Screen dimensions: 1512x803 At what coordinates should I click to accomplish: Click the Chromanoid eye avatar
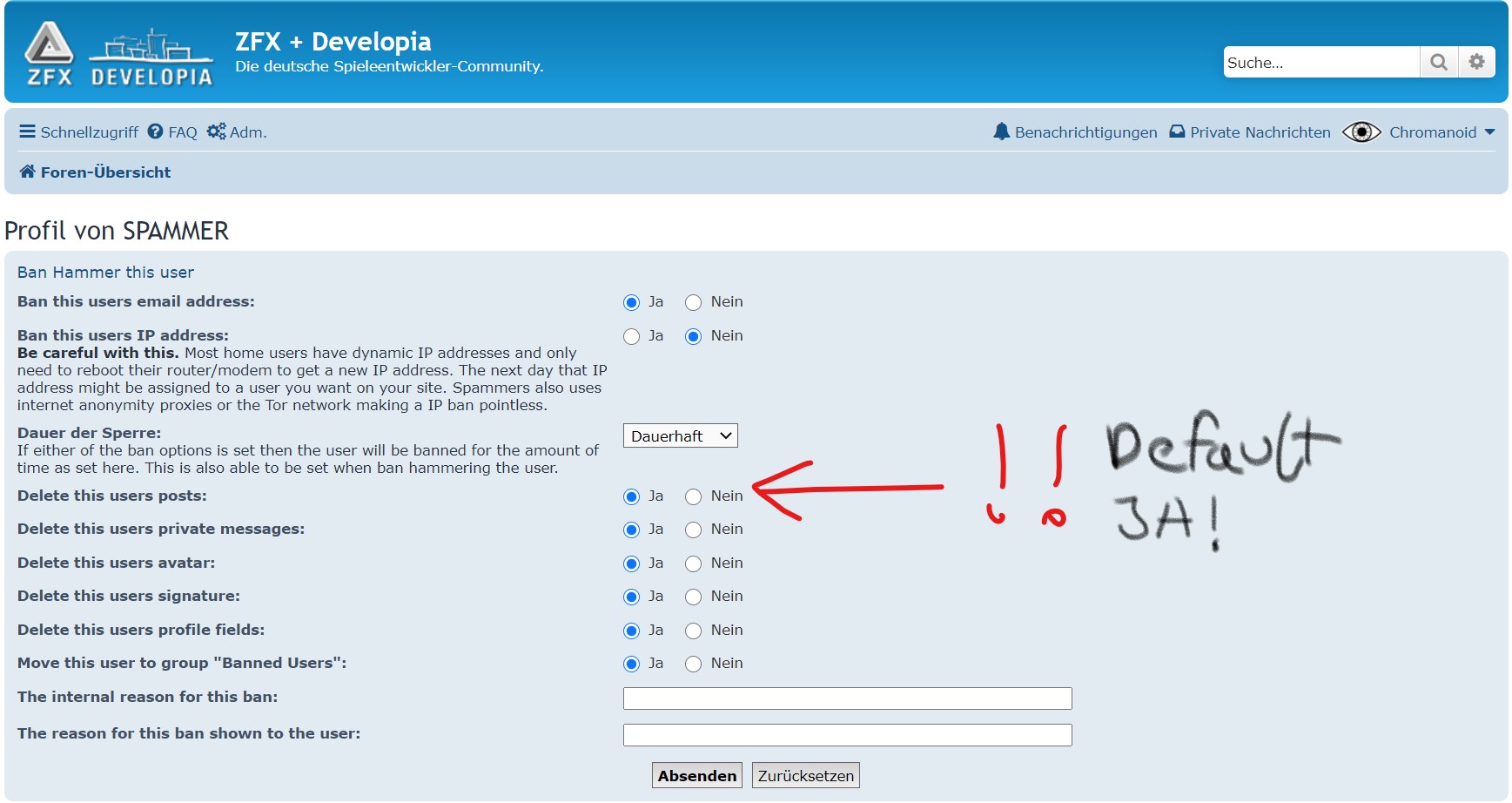[1361, 132]
